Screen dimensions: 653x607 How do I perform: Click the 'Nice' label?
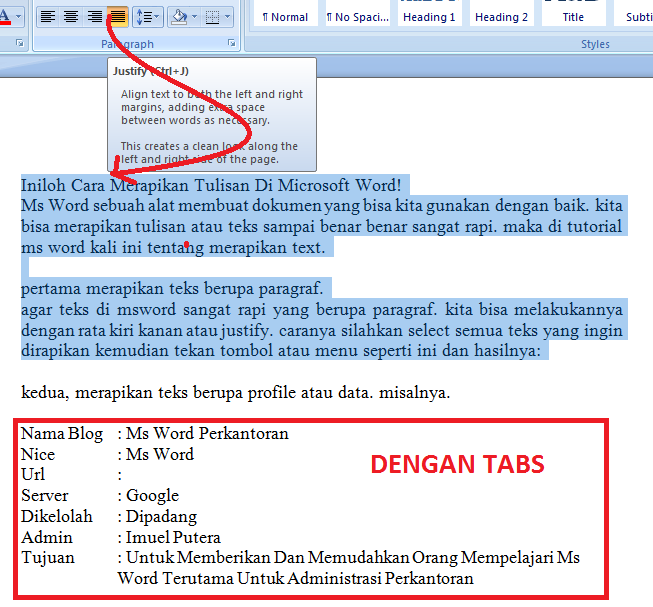[x=38, y=454]
